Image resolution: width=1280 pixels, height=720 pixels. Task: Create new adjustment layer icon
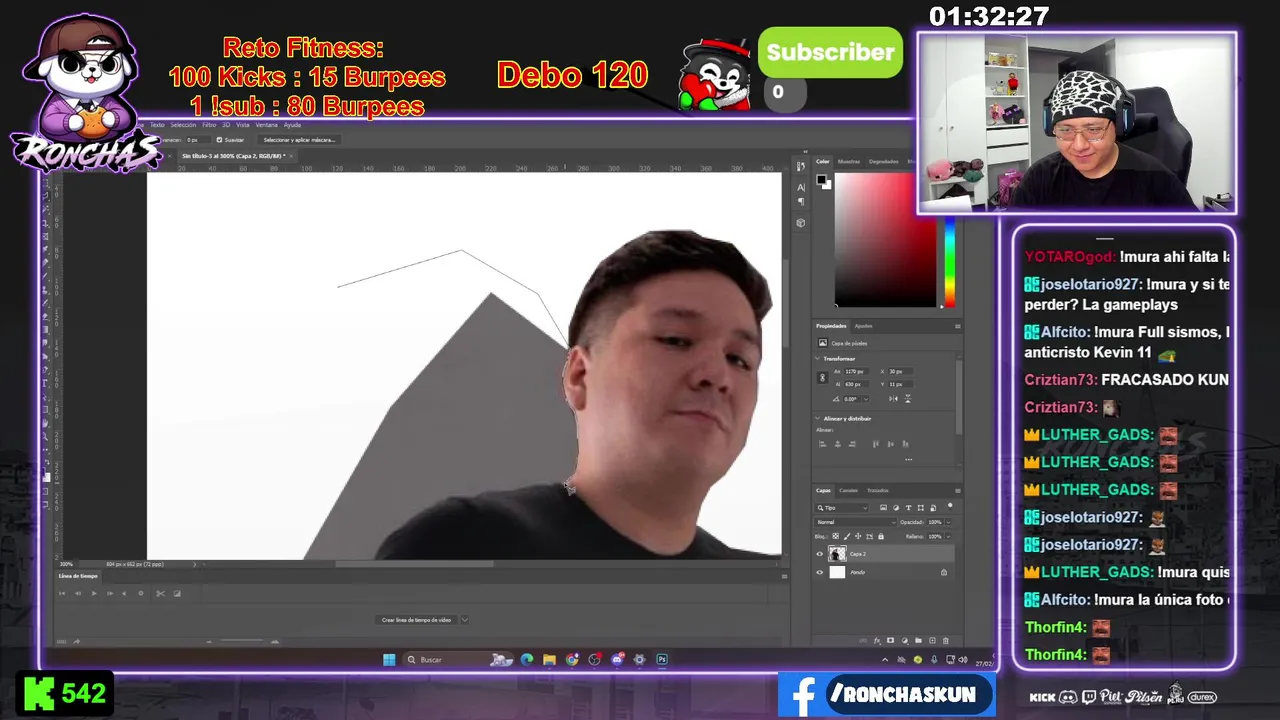905,640
